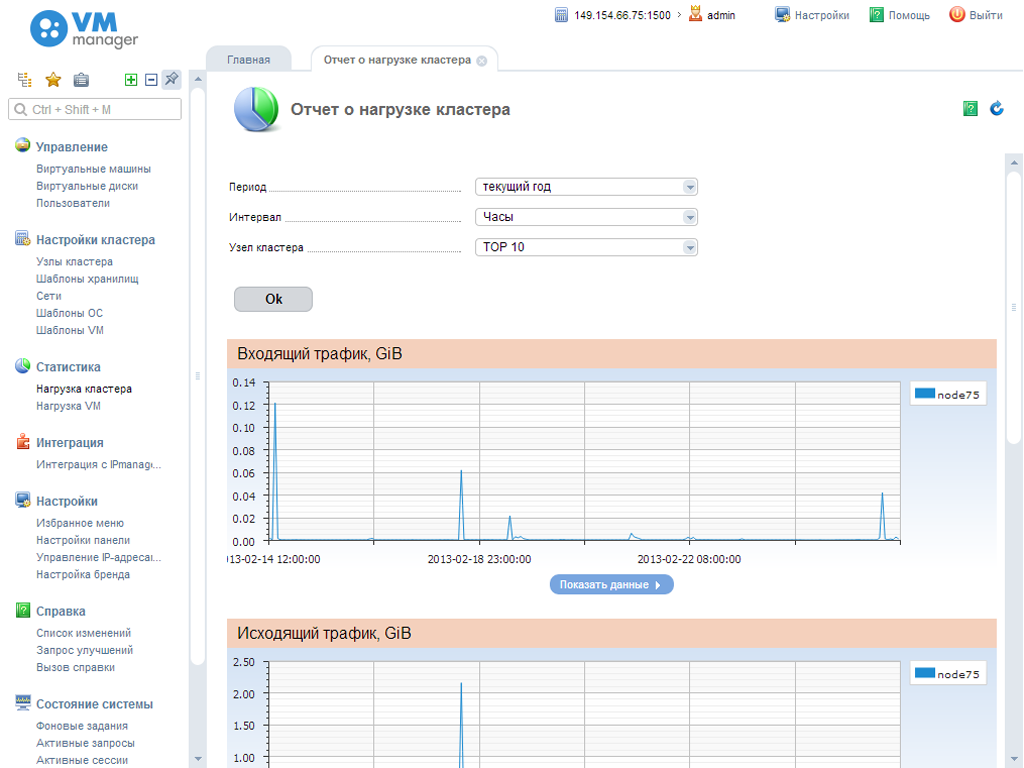This screenshot has height=768, width=1024.
Task: Click the tree view menu icon
Action: point(26,80)
